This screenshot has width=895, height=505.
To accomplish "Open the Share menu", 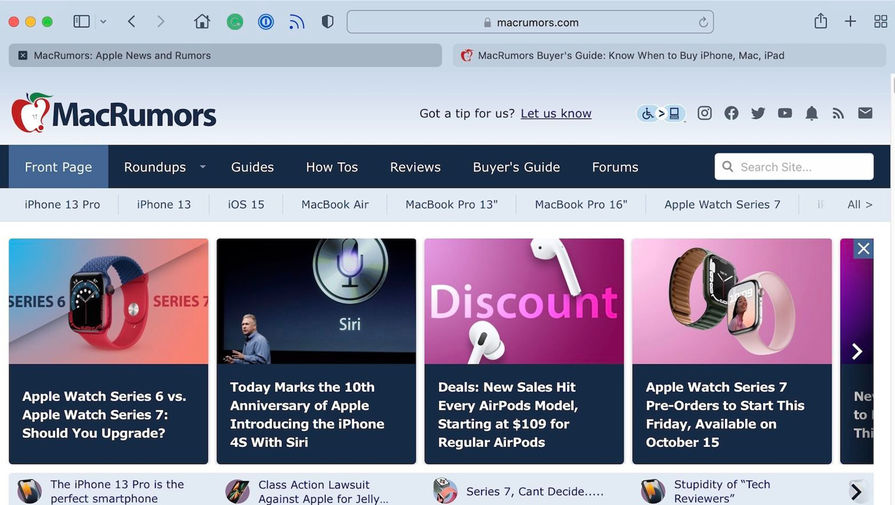I will (821, 21).
